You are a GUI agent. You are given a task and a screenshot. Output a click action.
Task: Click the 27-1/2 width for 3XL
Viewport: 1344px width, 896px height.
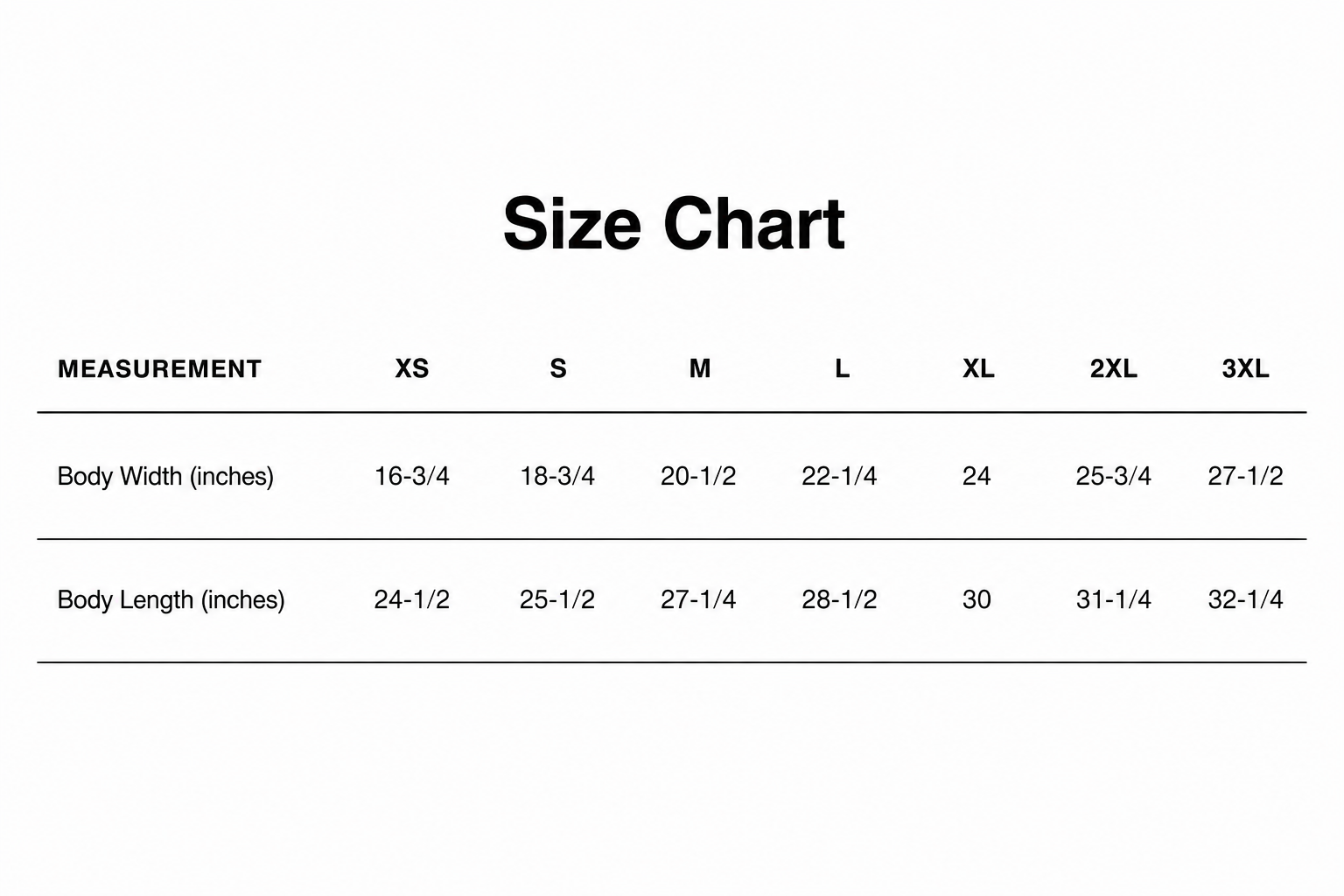pyautogui.click(x=1245, y=476)
